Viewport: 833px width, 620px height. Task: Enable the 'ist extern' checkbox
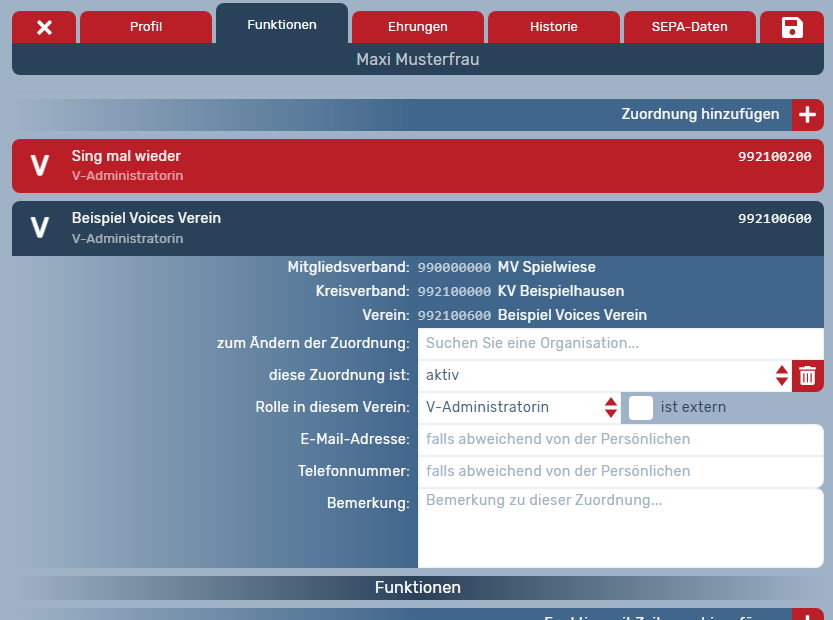(x=641, y=407)
